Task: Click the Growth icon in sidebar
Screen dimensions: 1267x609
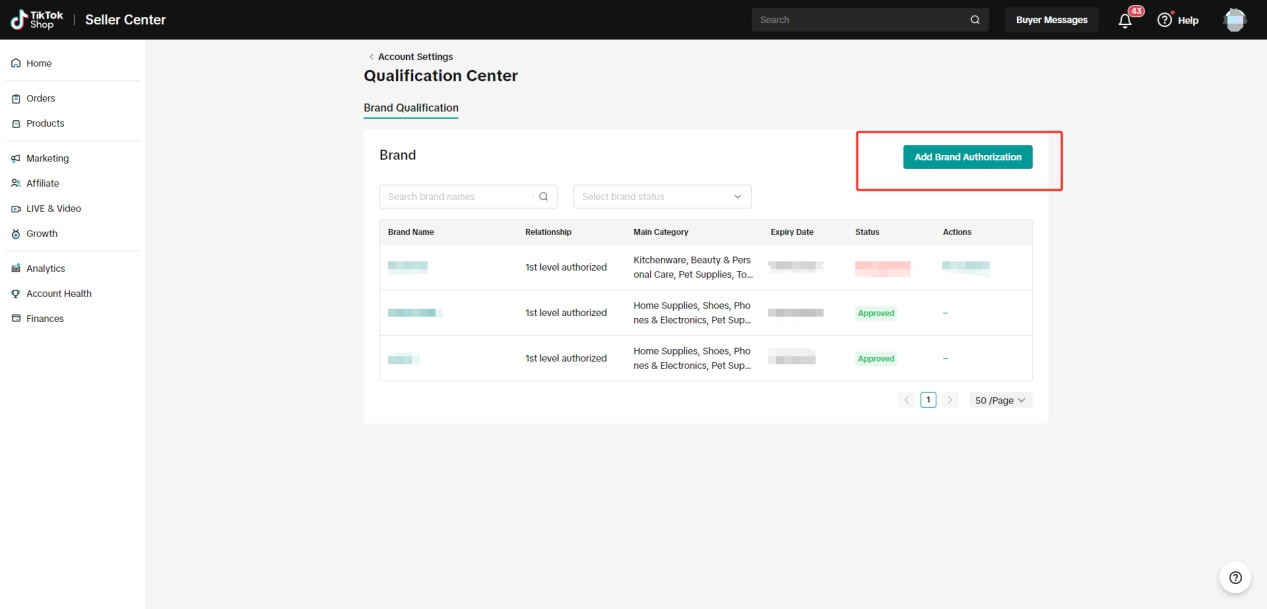Action: (15, 233)
